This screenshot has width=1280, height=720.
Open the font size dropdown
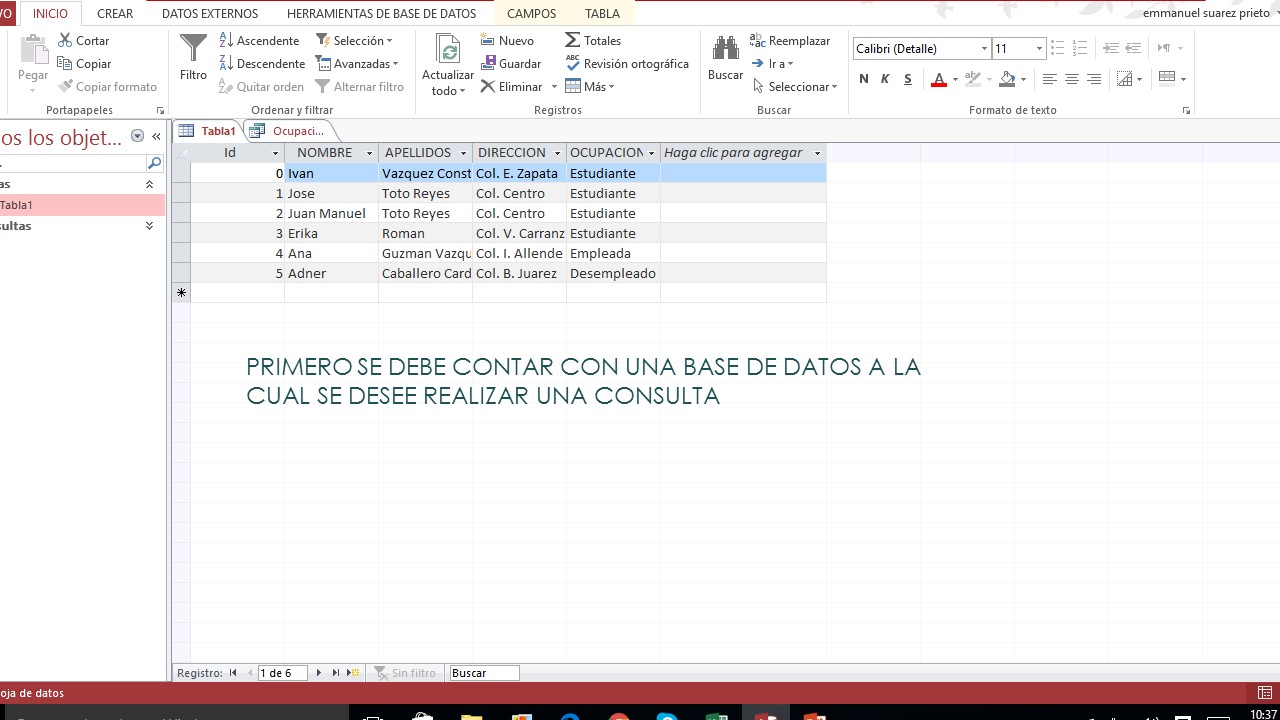(1038, 48)
